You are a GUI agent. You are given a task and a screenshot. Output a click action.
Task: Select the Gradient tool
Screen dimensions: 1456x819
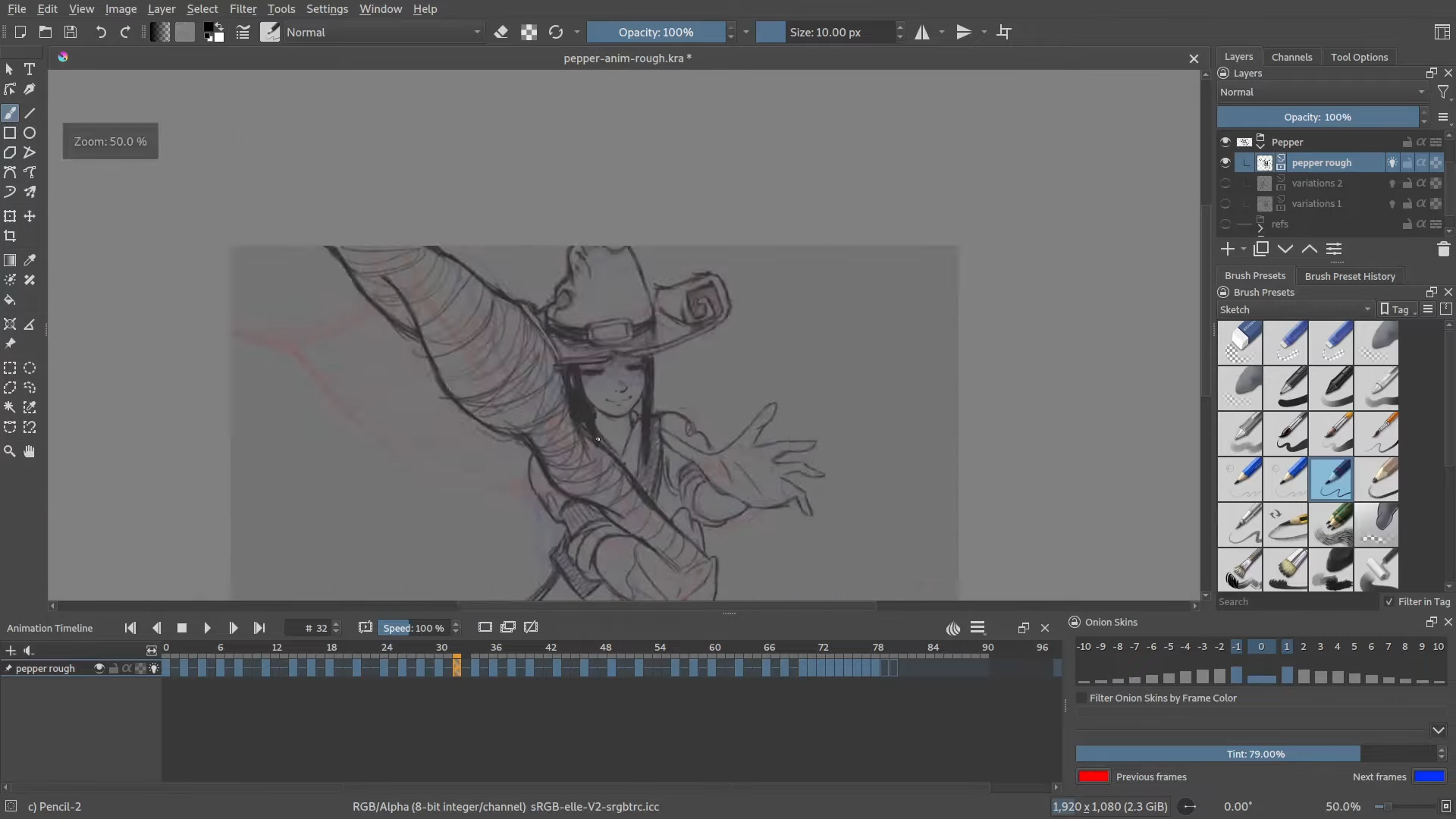point(10,260)
